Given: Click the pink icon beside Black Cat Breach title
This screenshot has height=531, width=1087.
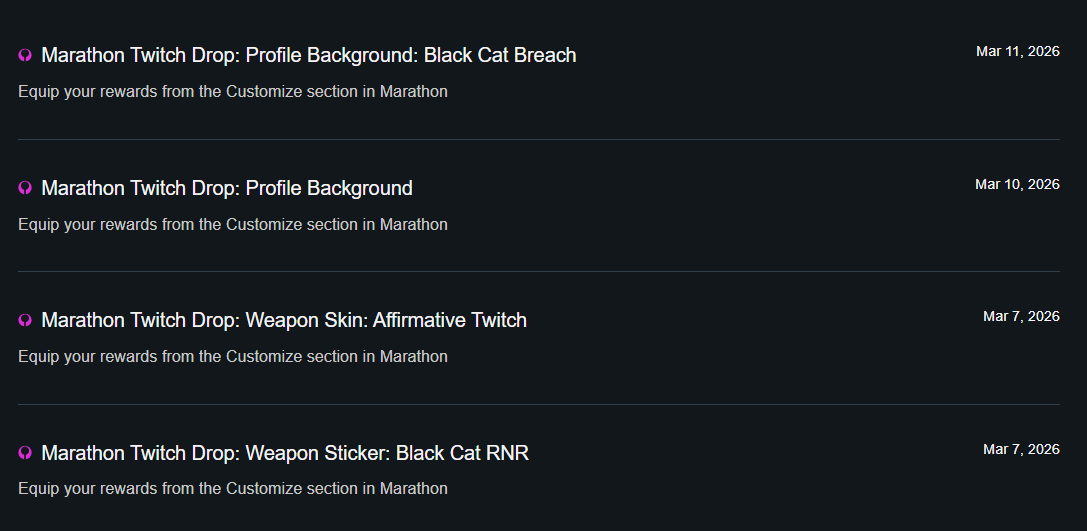Looking at the screenshot, I should coord(26,56).
